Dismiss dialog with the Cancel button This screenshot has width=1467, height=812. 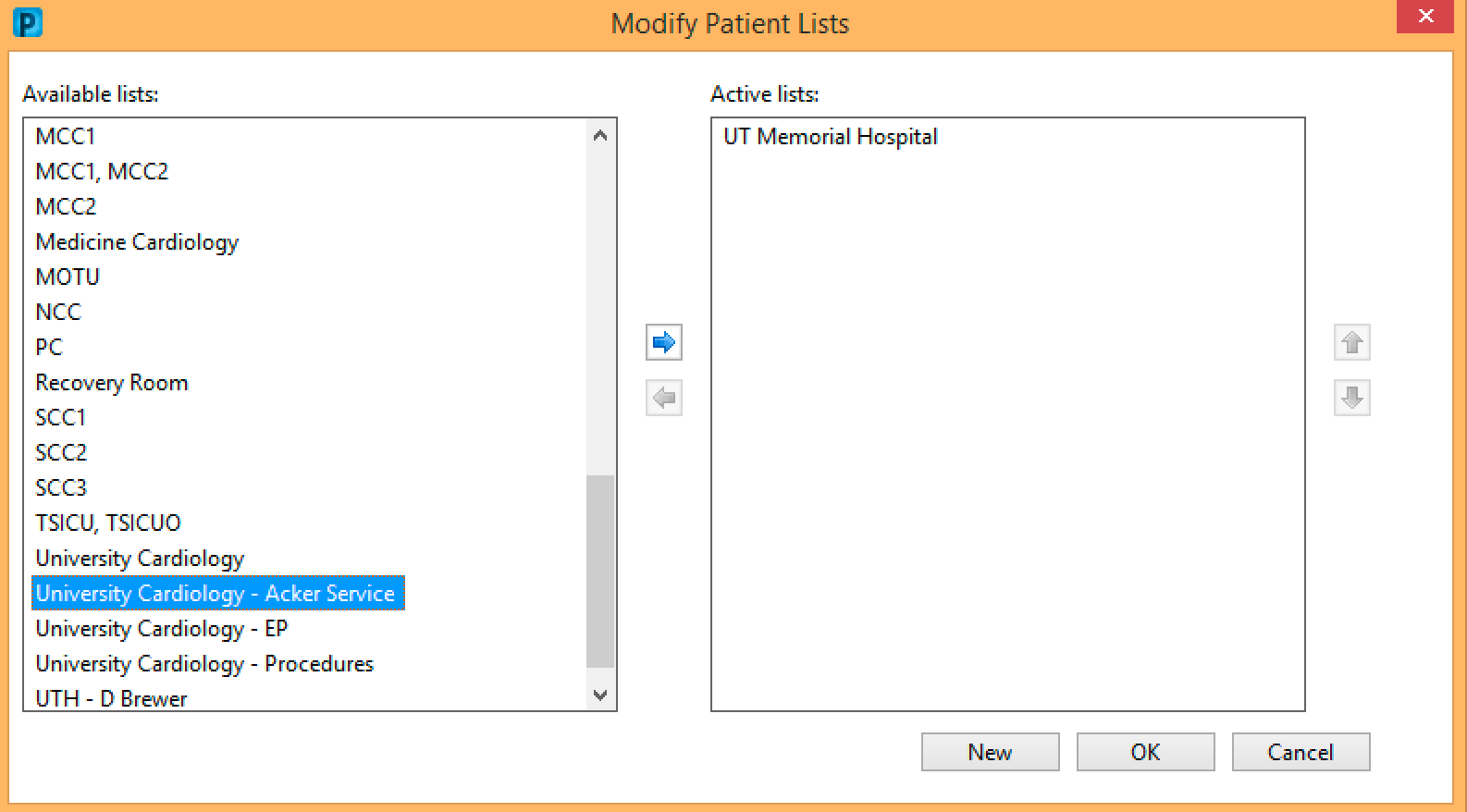[1301, 752]
